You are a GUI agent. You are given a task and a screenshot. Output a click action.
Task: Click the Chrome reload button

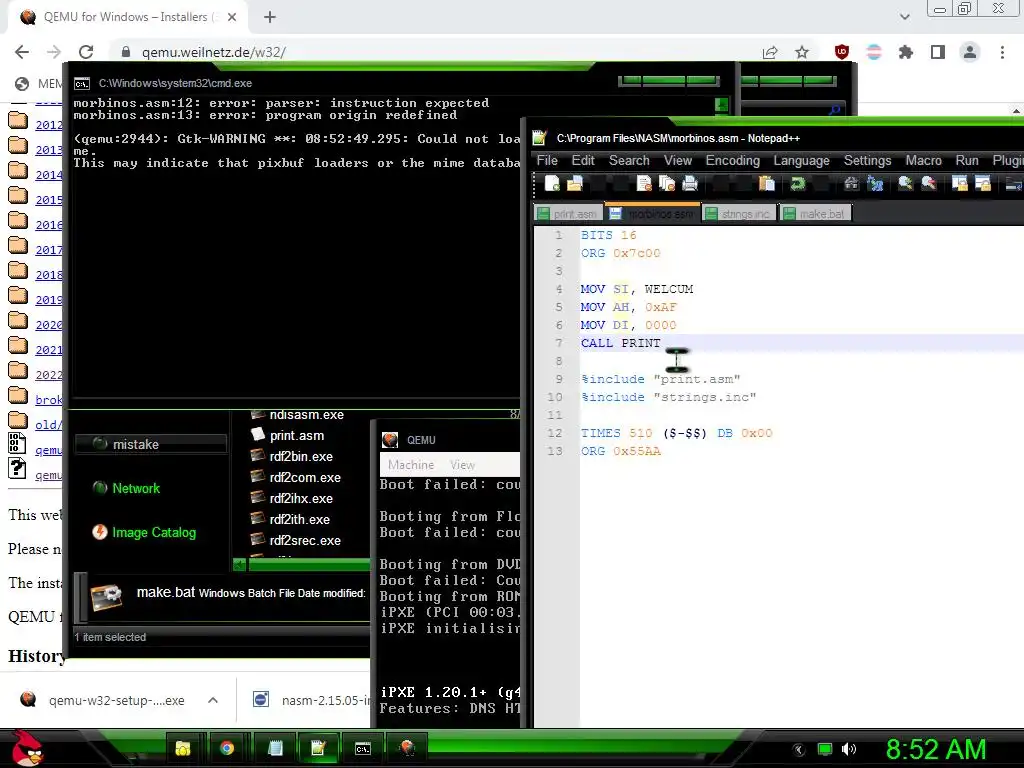tap(86, 52)
